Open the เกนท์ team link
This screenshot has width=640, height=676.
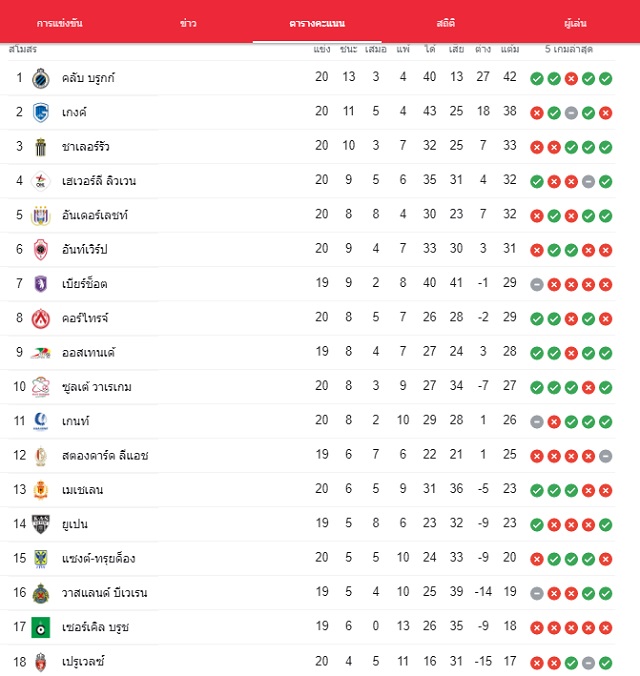click(75, 421)
